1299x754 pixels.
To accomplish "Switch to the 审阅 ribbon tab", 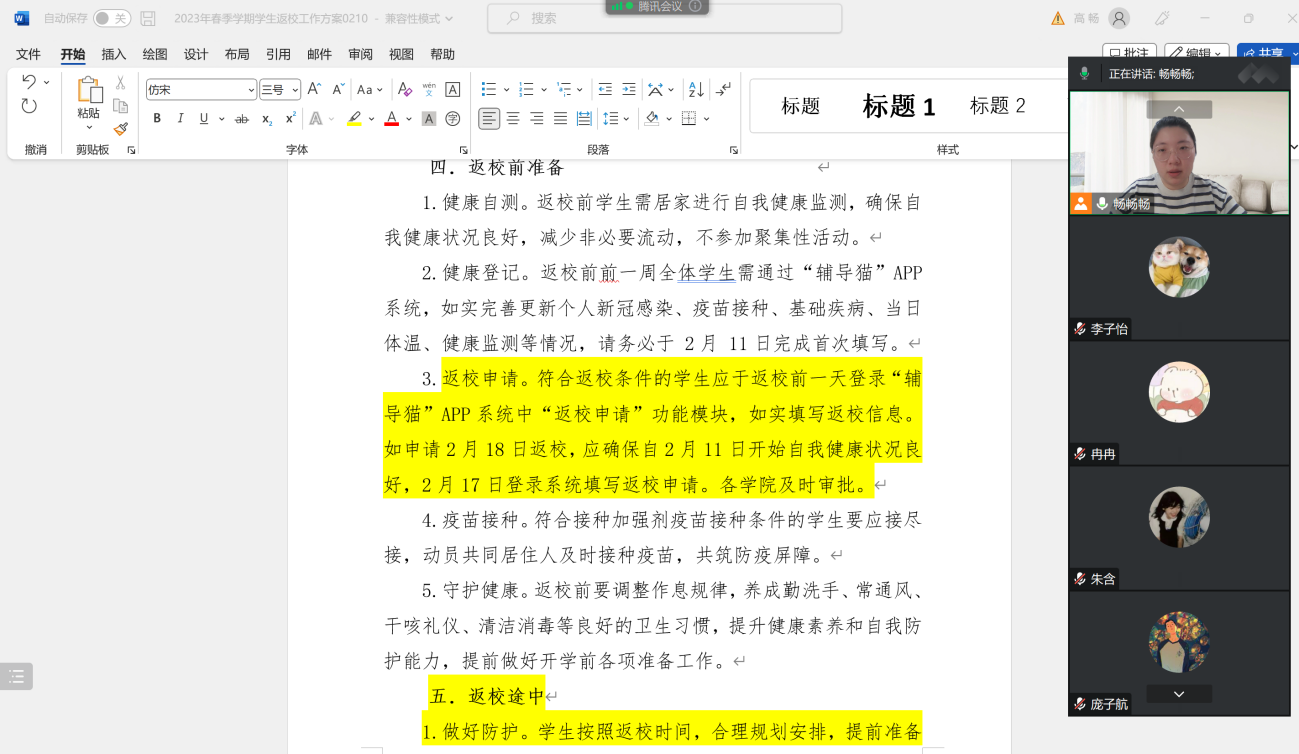I will tap(360, 54).
